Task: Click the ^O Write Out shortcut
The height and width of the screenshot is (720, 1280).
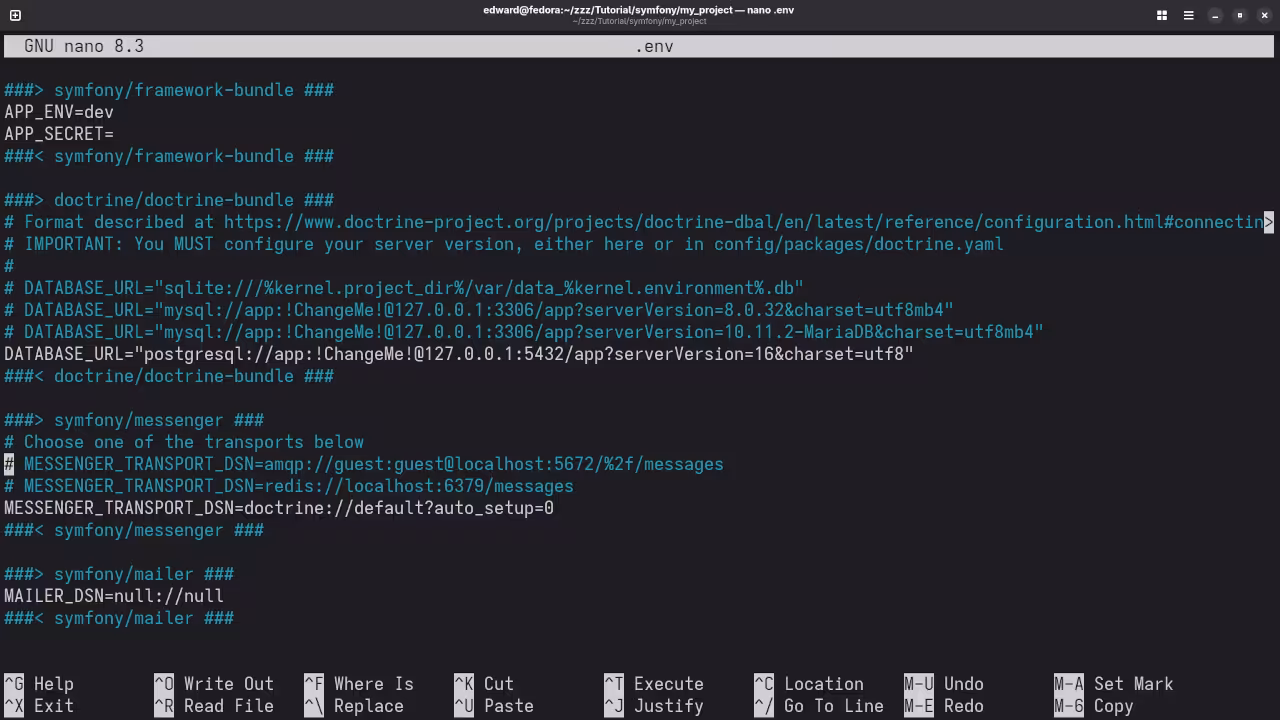Action: pyautogui.click(x=214, y=684)
